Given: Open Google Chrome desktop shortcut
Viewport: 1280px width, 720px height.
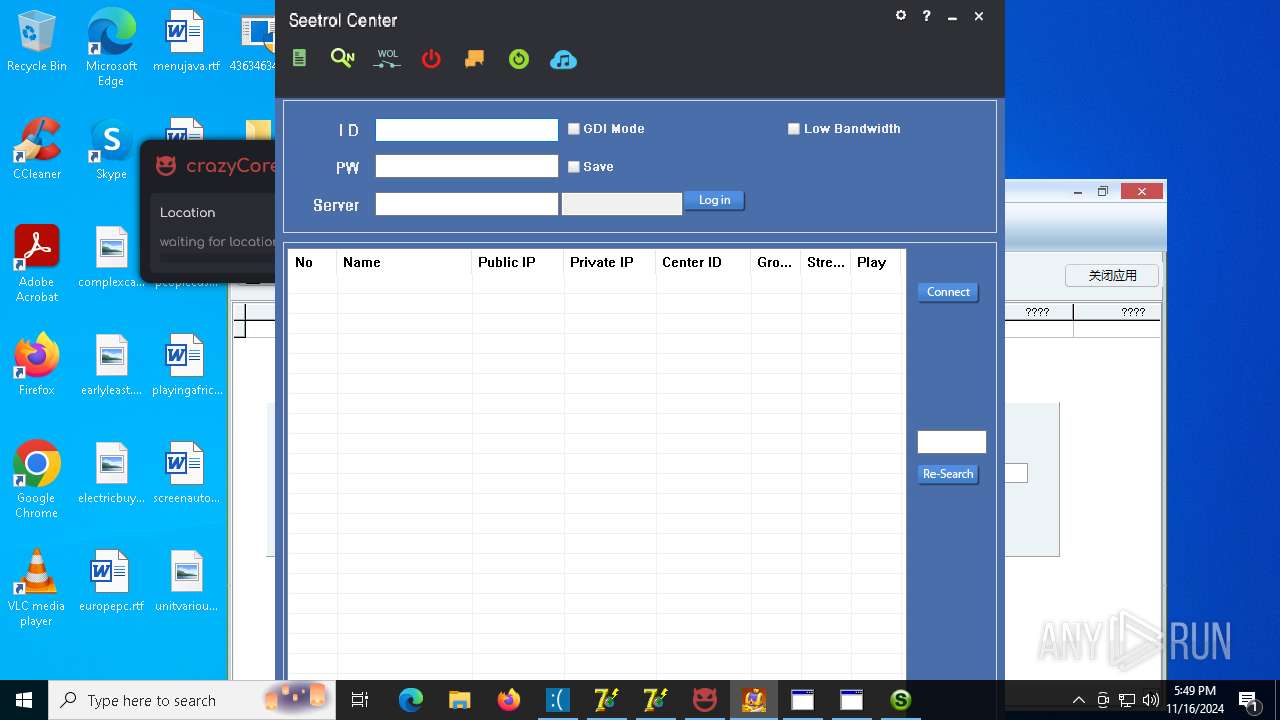Looking at the screenshot, I should (x=37, y=480).
